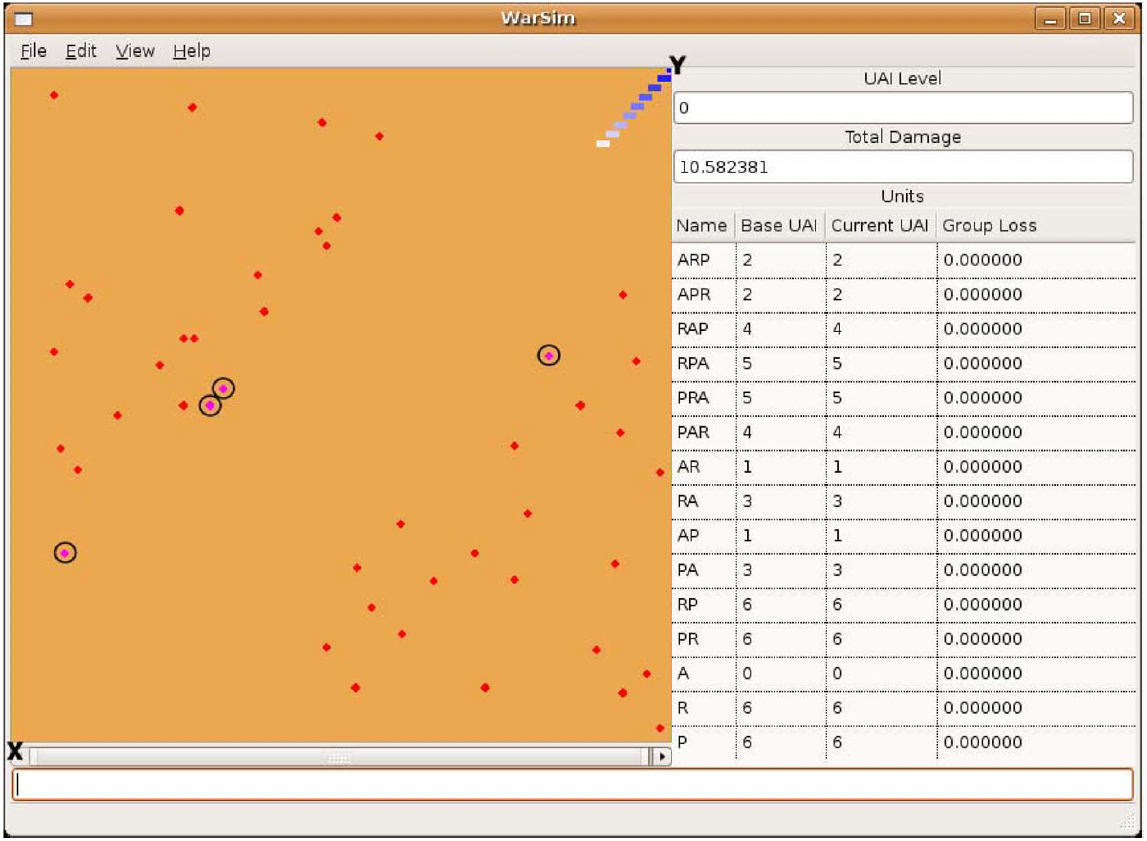This screenshot has height=841, width=1147.
Task: Click the lower of the two adjacent circled units
Action: [x=209, y=405]
